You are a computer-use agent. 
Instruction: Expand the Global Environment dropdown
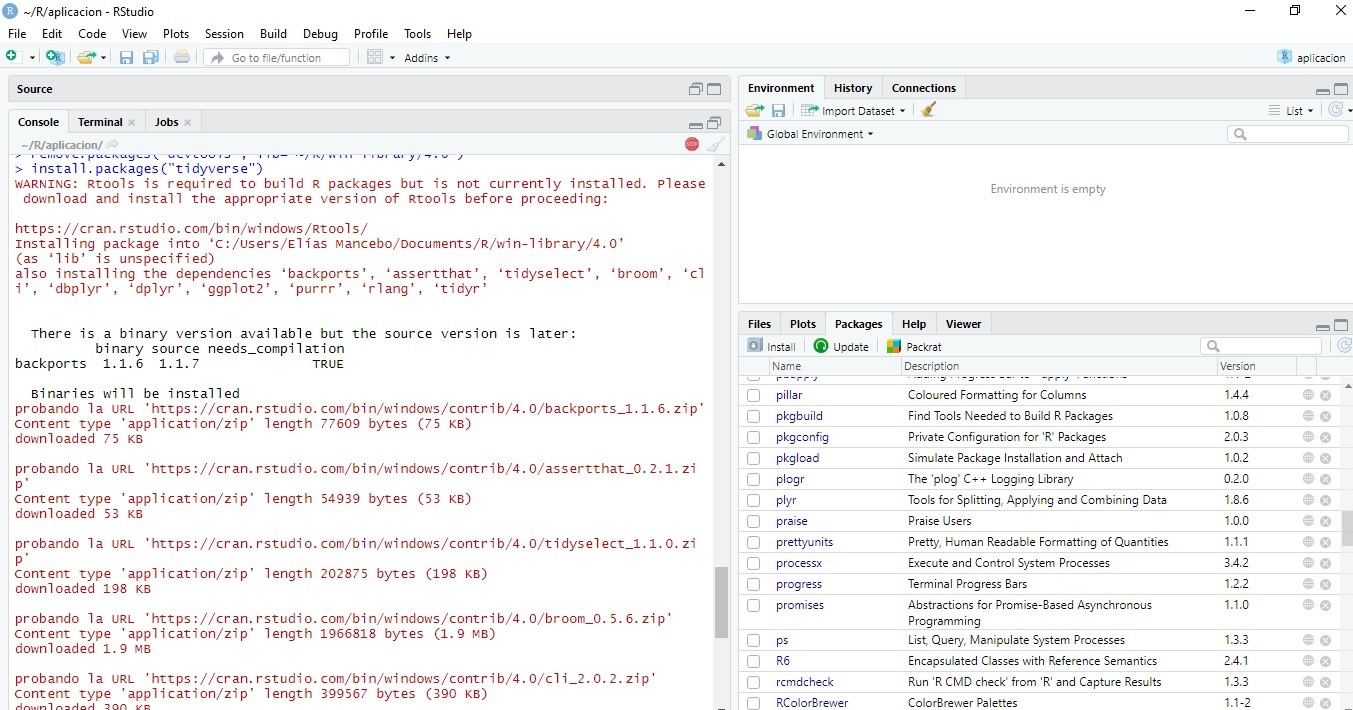coord(819,134)
